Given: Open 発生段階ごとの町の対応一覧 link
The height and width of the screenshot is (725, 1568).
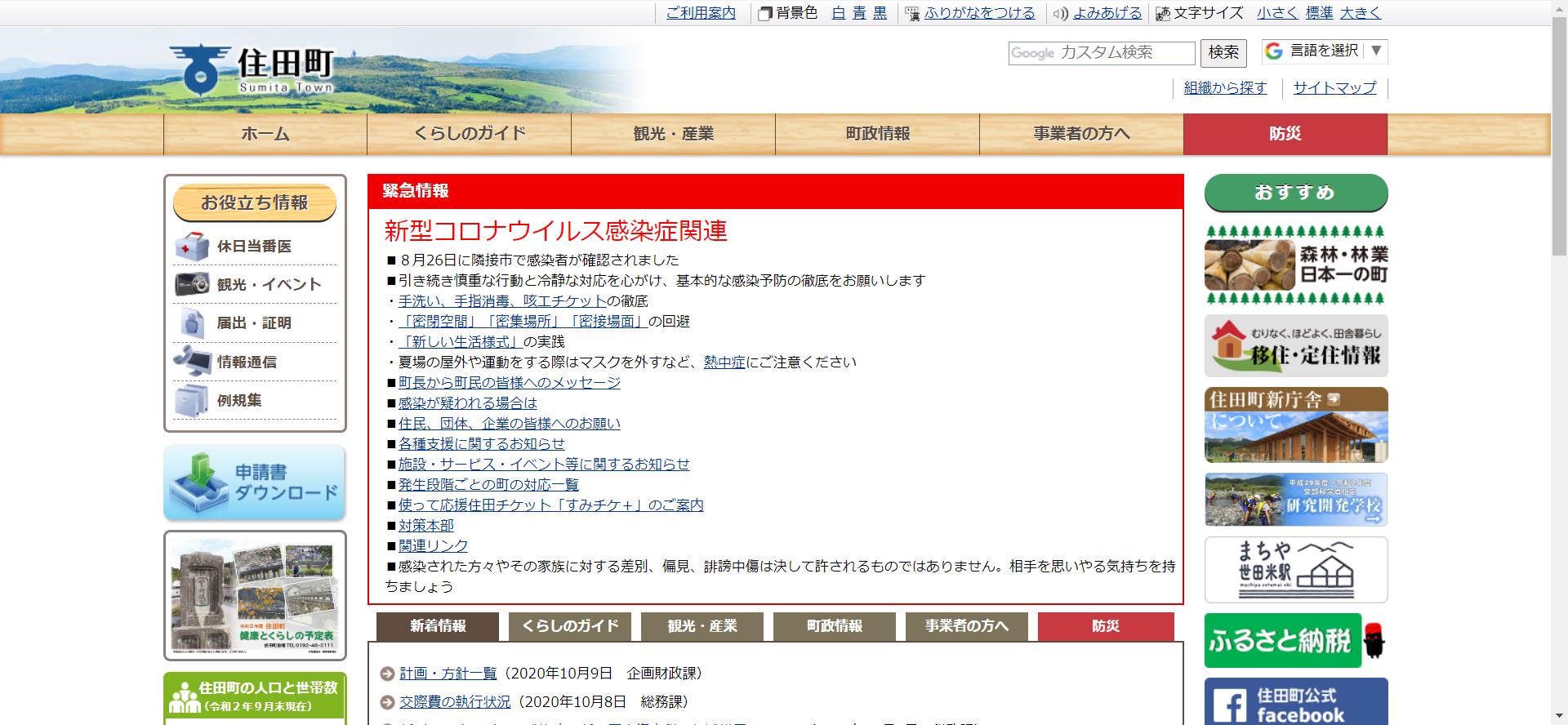Looking at the screenshot, I should [x=488, y=485].
